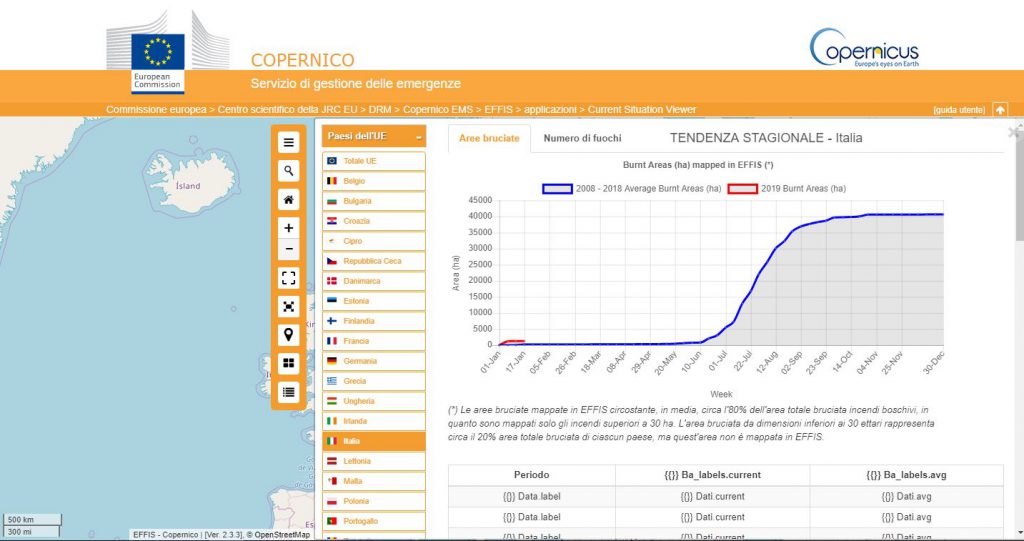Reset map with the home icon
The height and width of the screenshot is (541, 1024).
[288, 200]
